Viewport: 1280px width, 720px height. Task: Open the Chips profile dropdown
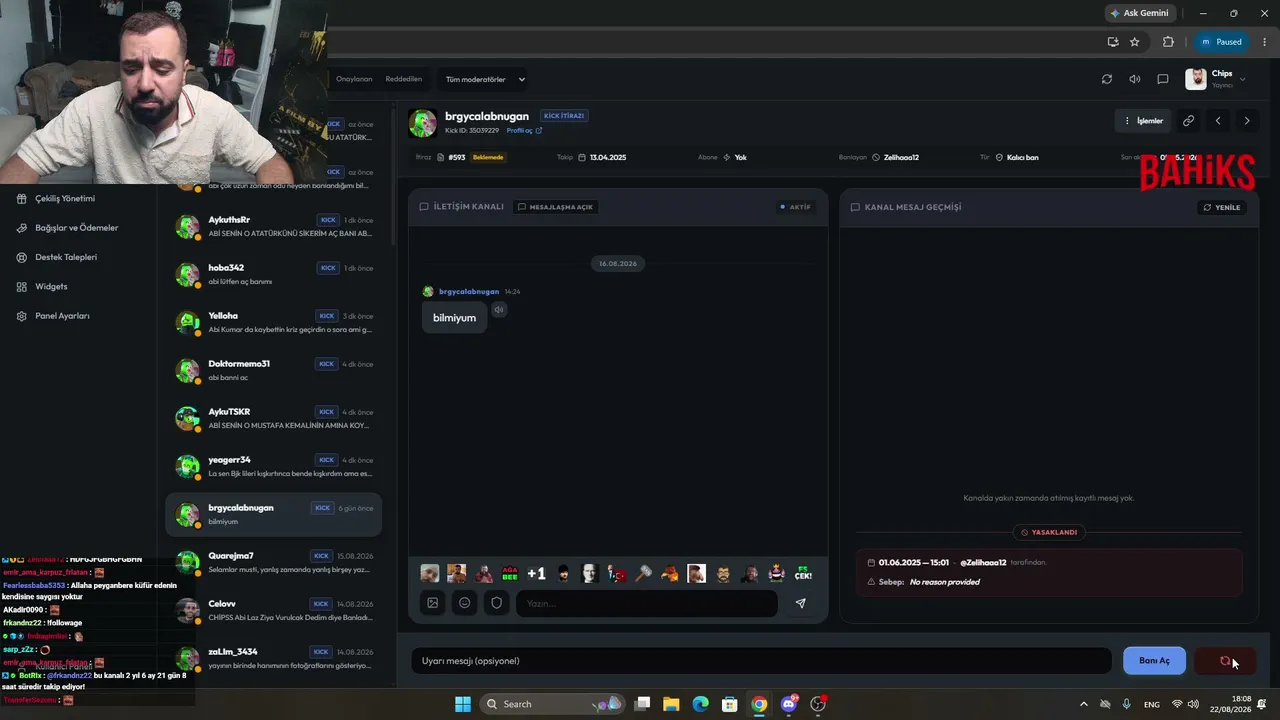[x=1216, y=79]
